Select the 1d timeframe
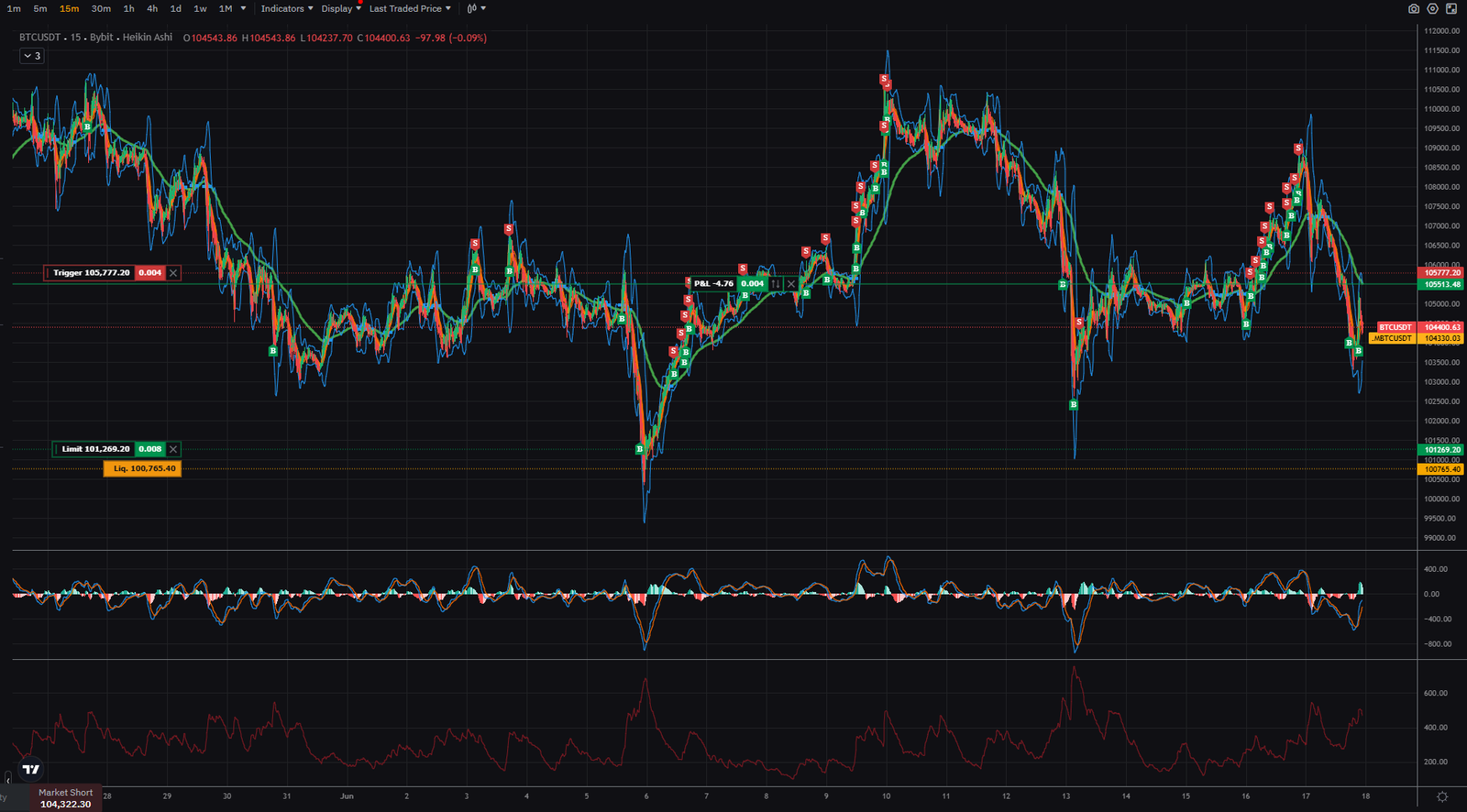Image resolution: width=1467 pixels, height=812 pixels. [x=175, y=8]
